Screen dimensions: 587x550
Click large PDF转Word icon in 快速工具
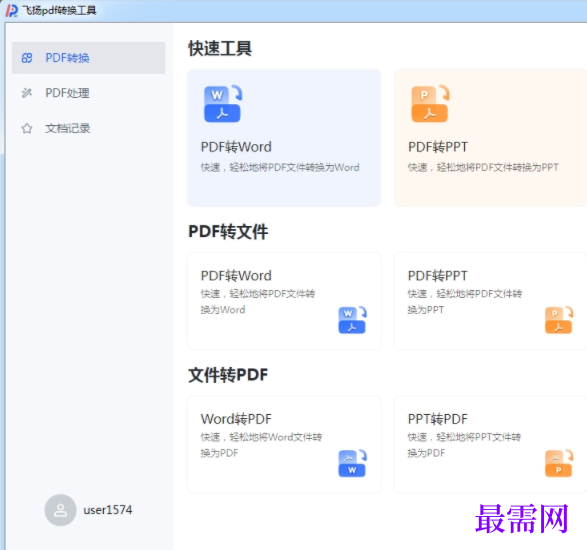(223, 104)
